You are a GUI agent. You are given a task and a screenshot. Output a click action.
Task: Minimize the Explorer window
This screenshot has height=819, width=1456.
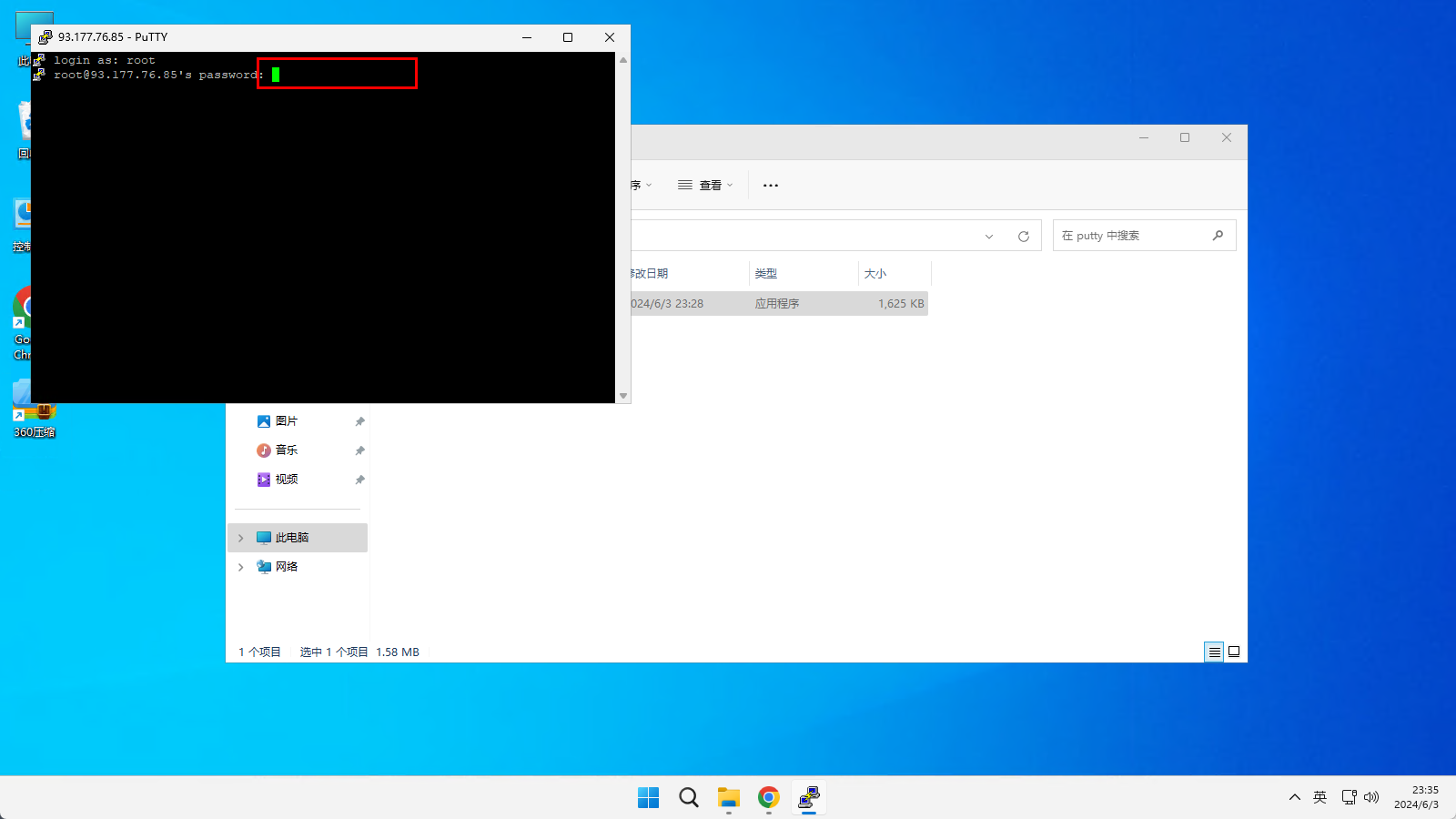click(1144, 137)
